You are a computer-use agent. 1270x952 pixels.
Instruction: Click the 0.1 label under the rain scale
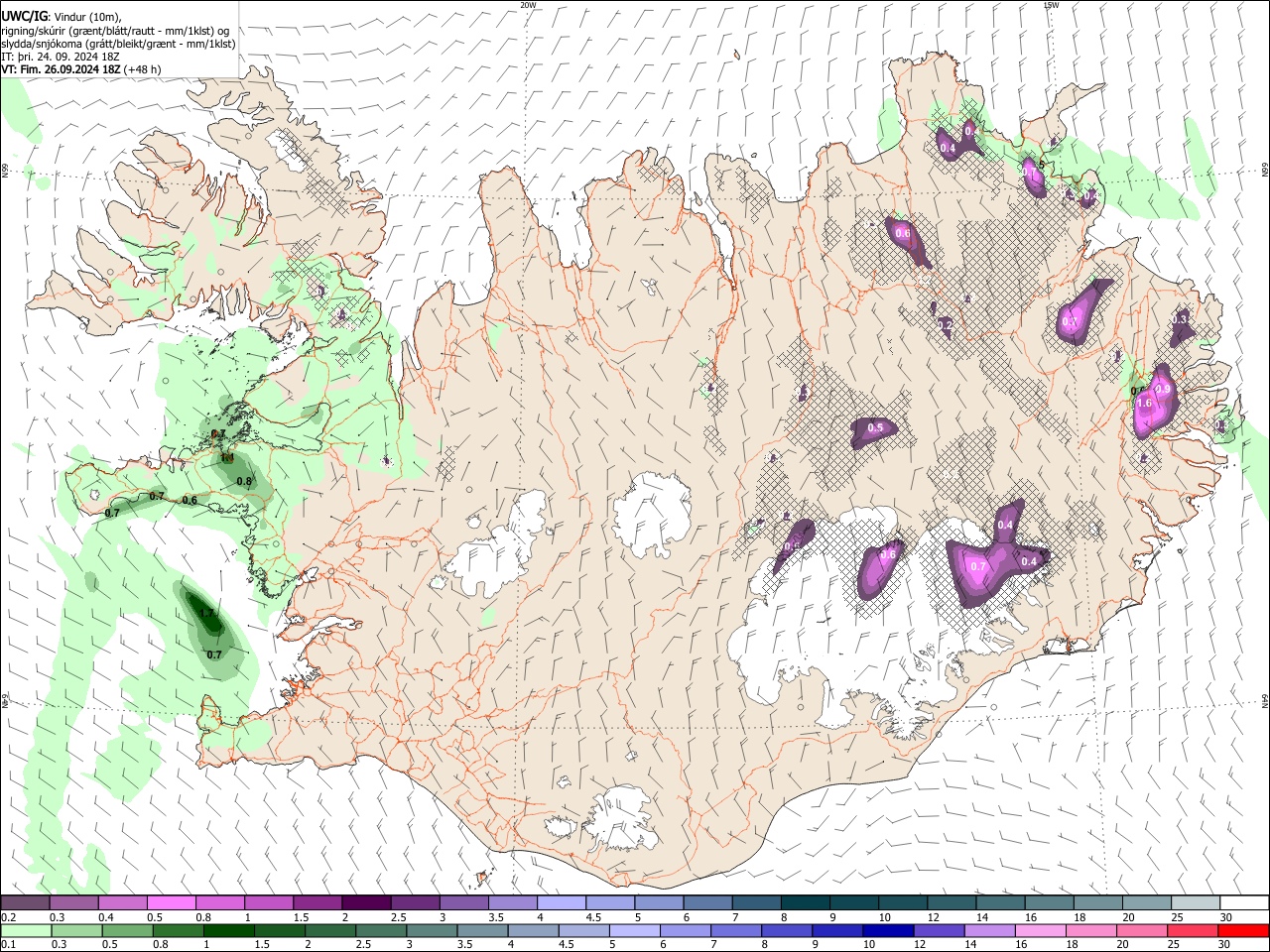click(7, 945)
